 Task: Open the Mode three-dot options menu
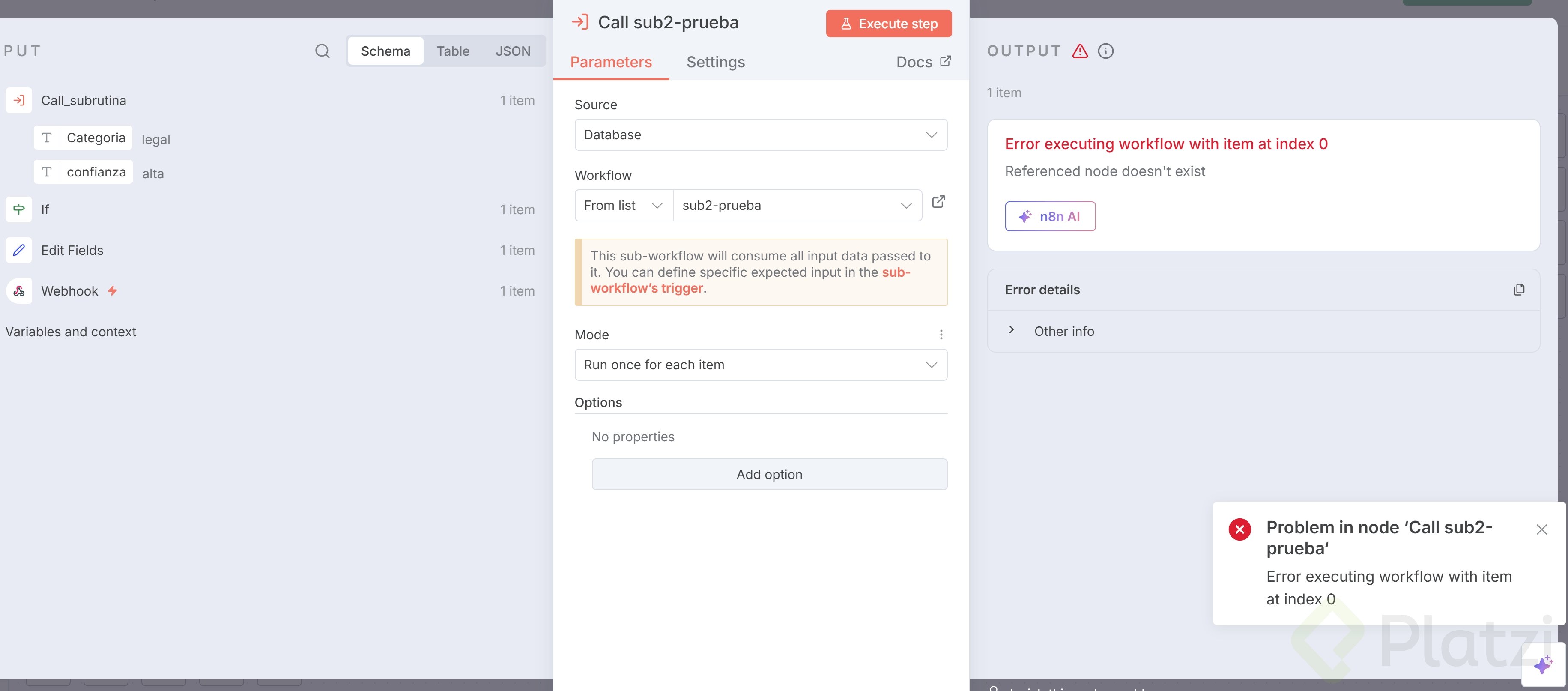(x=941, y=335)
